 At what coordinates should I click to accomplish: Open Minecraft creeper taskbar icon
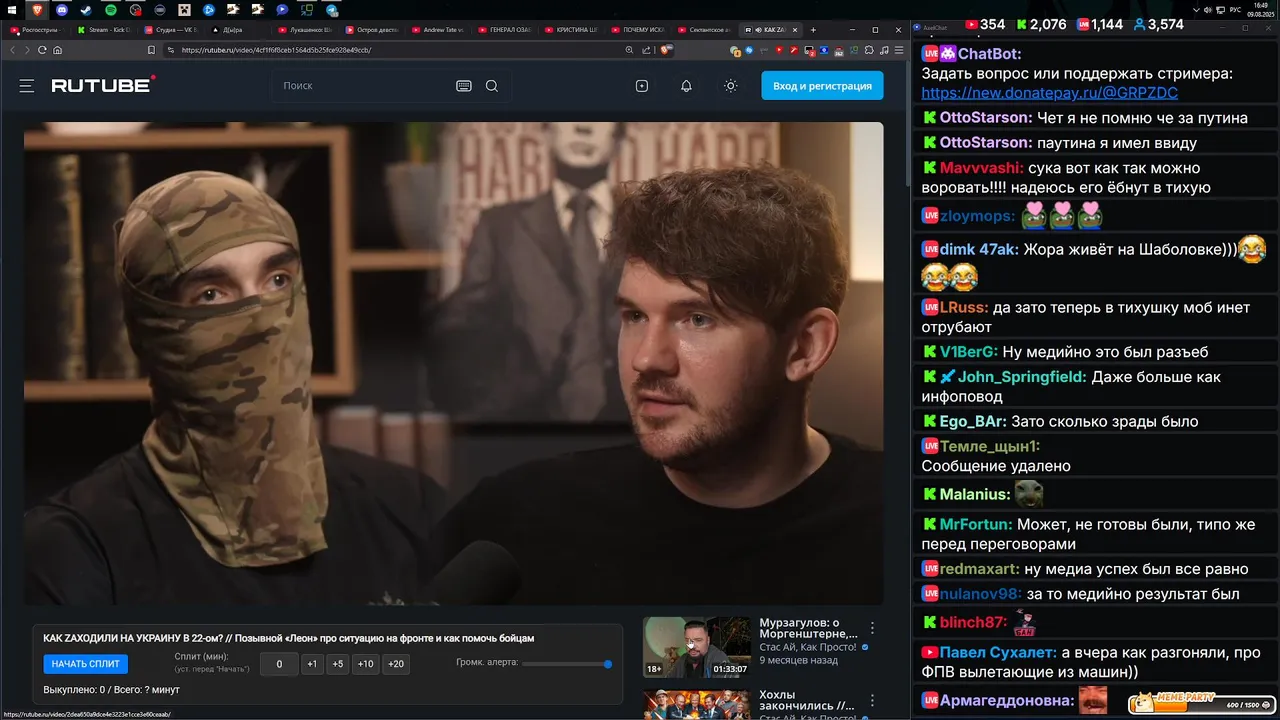tap(184, 9)
